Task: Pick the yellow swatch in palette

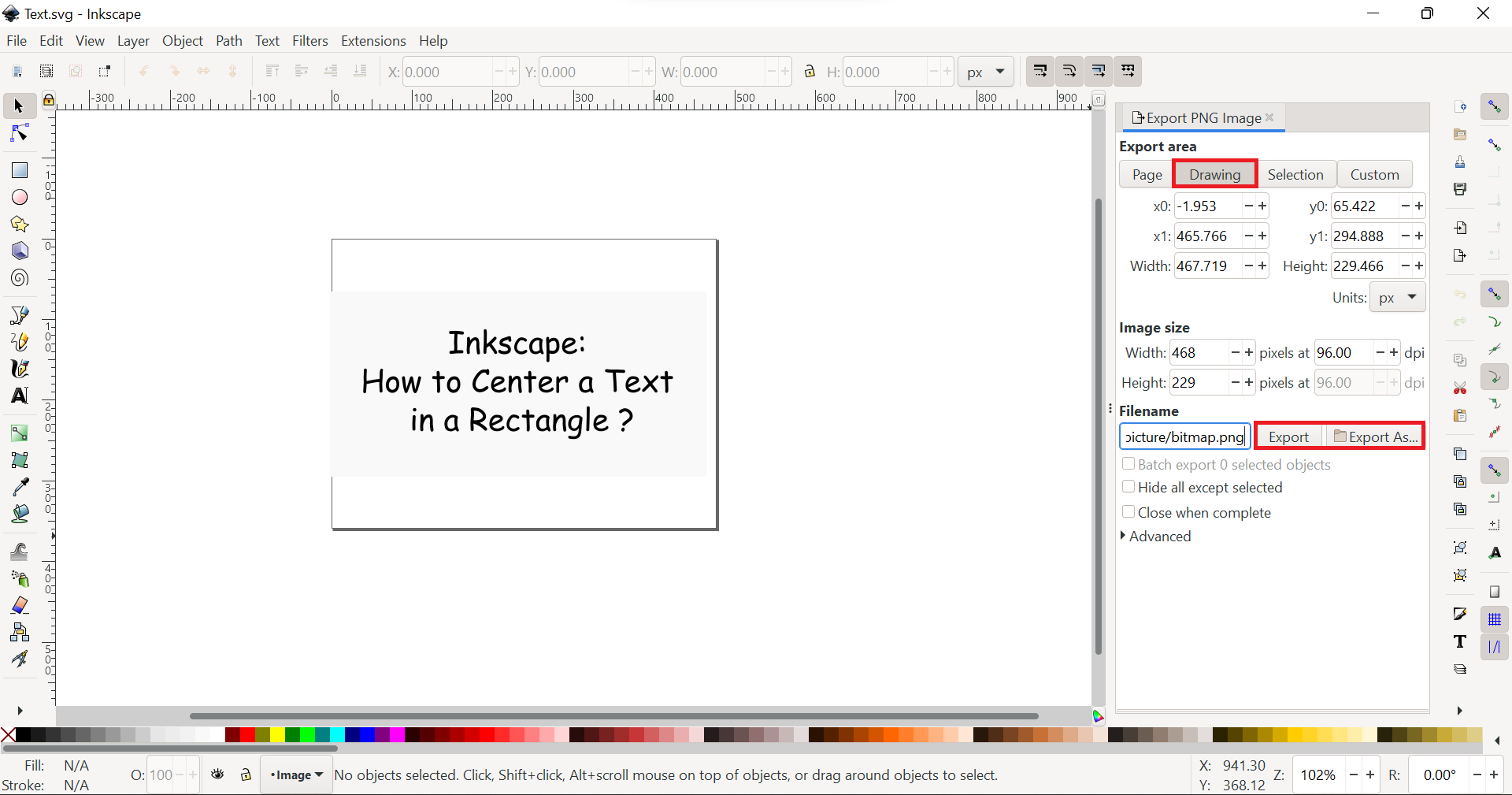Action: (277, 735)
